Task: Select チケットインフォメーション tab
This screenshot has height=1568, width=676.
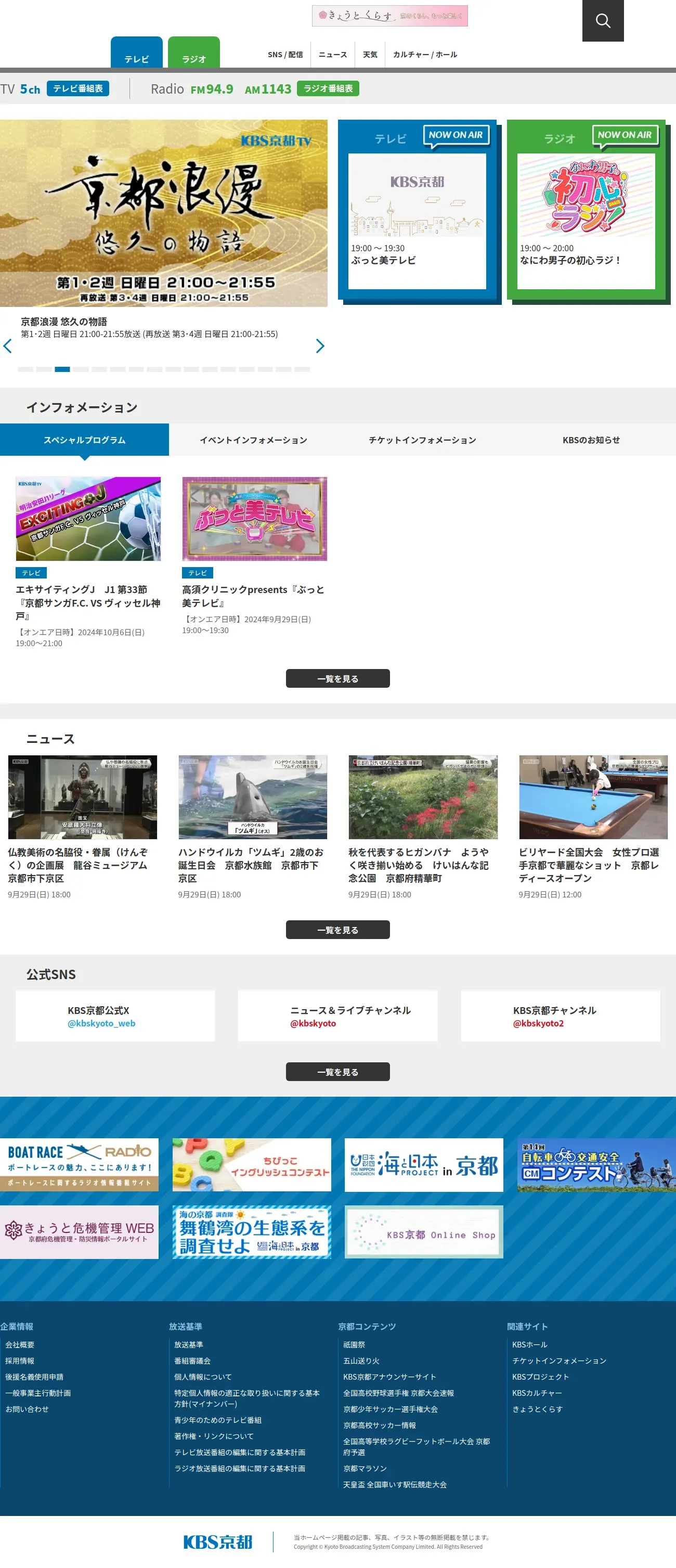Action: click(x=422, y=440)
